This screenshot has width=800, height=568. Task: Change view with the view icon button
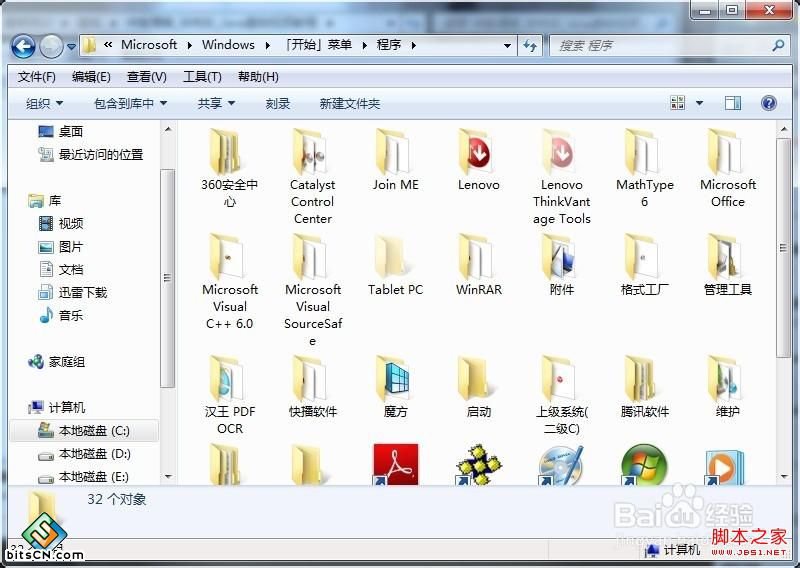678,104
